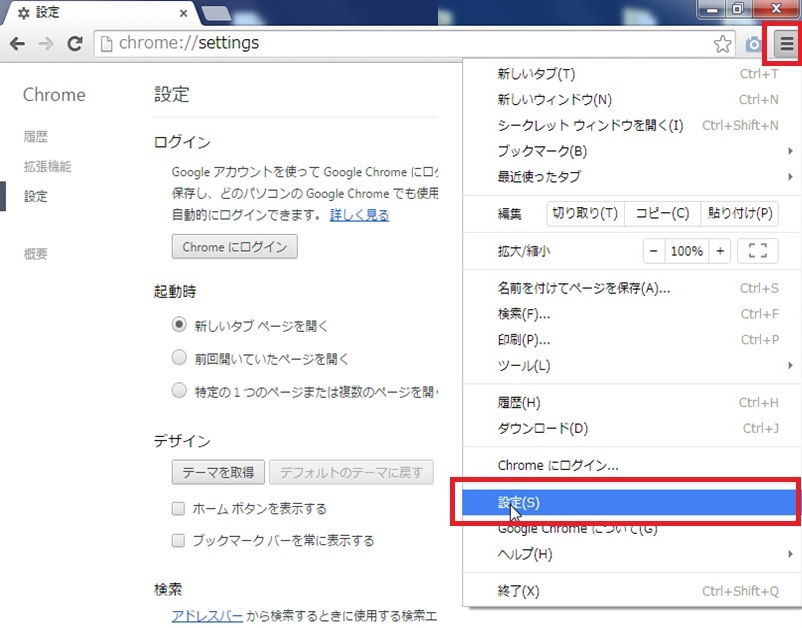The width and height of the screenshot is (802, 628).
Task: Click テーマを取得 button
Action: click(218, 472)
